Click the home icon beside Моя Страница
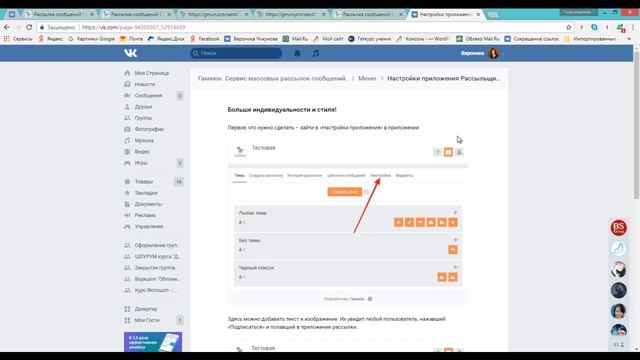 tap(127, 73)
